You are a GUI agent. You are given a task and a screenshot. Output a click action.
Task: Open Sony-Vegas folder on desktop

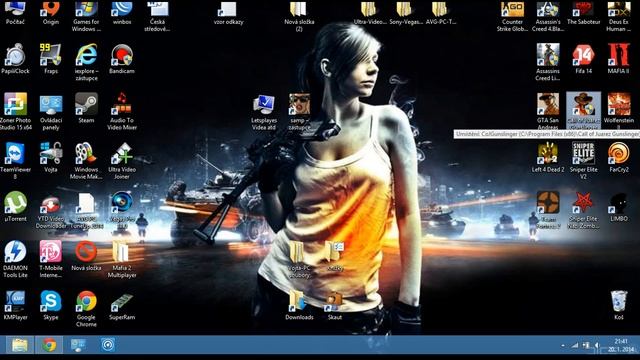[x=405, y=12]
